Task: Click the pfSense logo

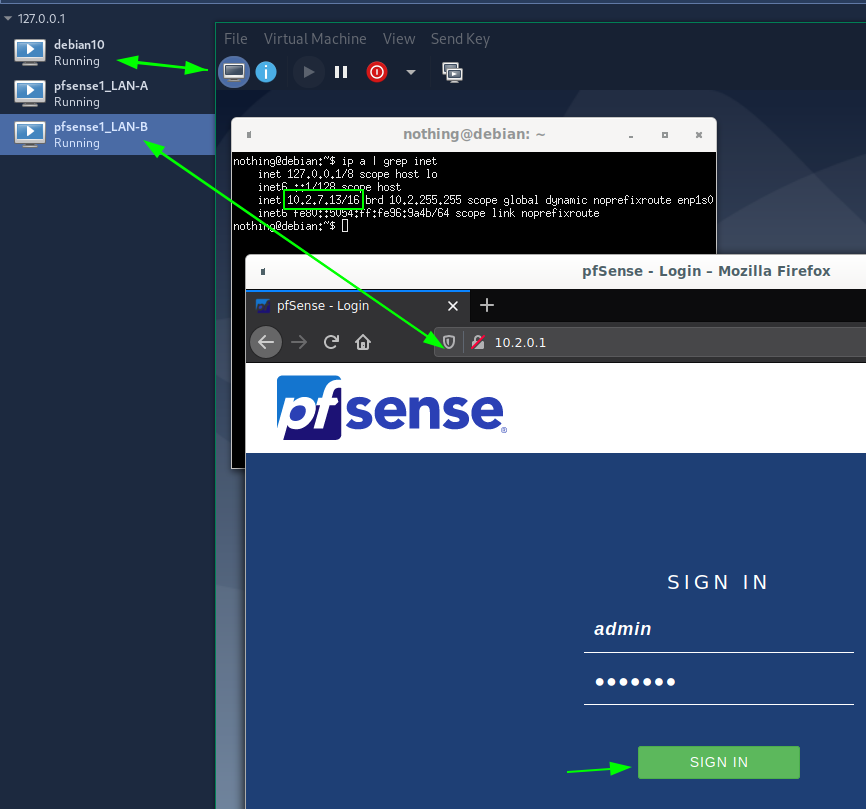Action: tap(392, 408)
